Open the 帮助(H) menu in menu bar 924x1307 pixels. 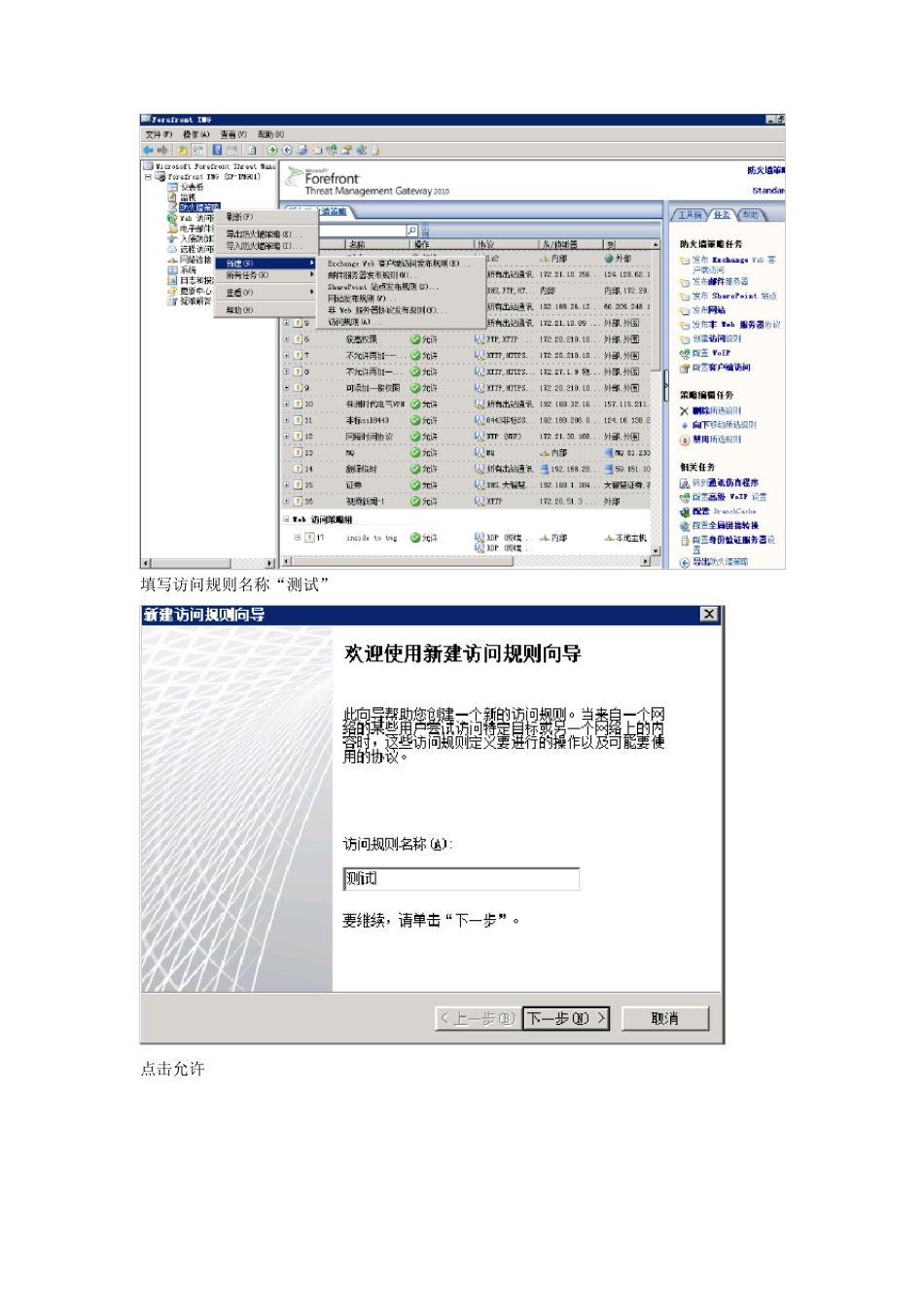click(270, 134)
